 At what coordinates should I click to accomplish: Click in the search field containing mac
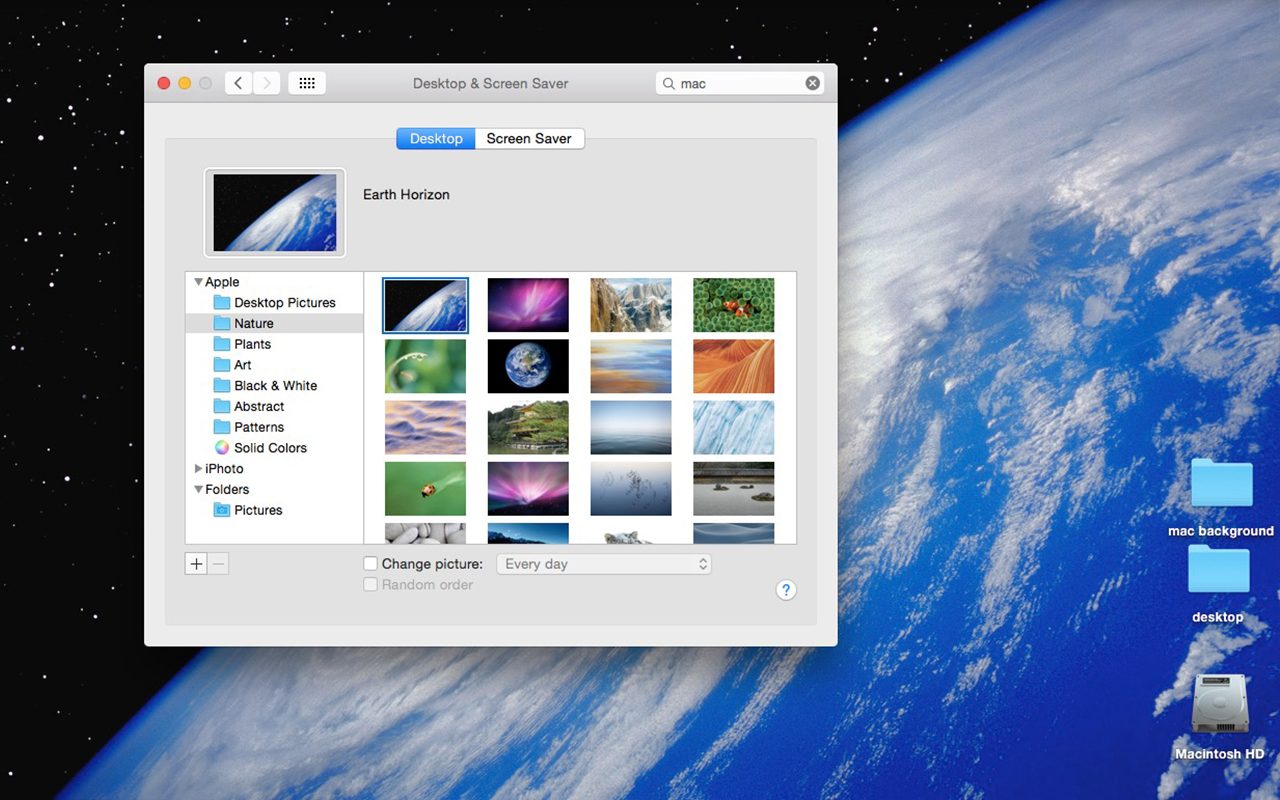tap(740, 84)
